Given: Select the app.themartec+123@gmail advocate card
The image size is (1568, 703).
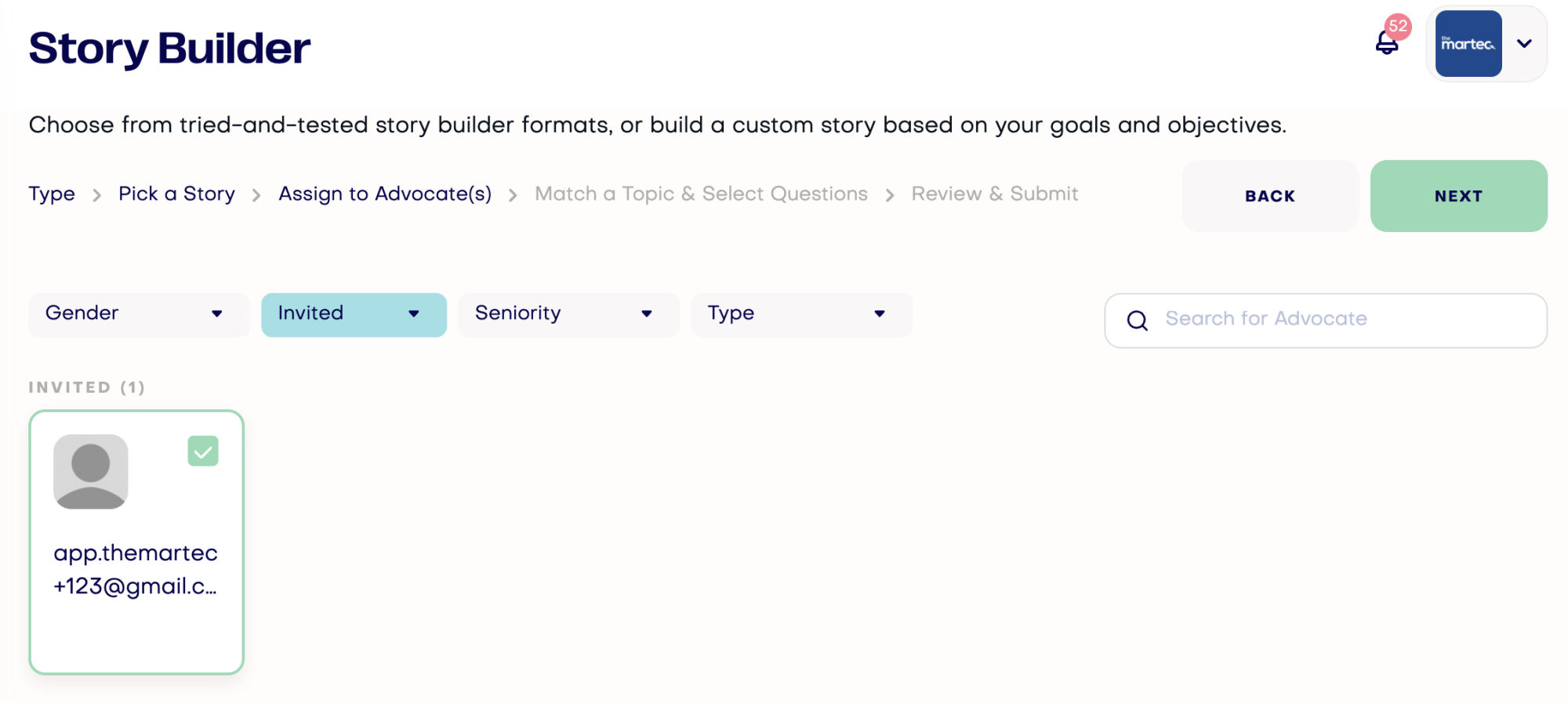Looking at the screenshot, I should [x=136, y=542].
